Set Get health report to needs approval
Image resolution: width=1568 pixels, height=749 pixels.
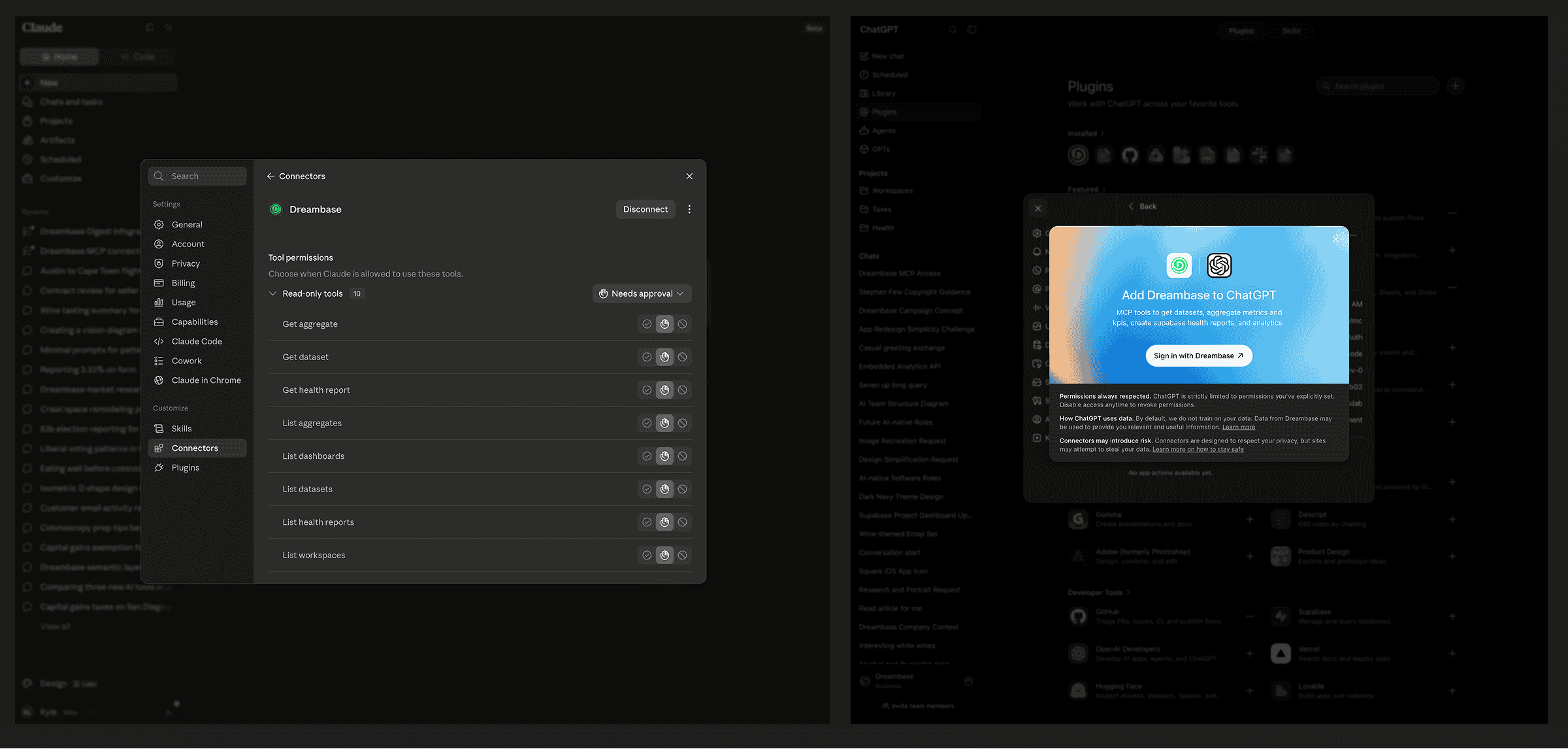pyautogui.click(x=664, y=390)
